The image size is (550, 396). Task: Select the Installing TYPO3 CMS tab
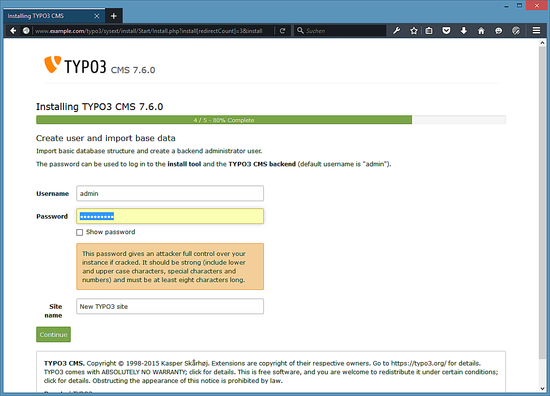click(x=54, y=16)
